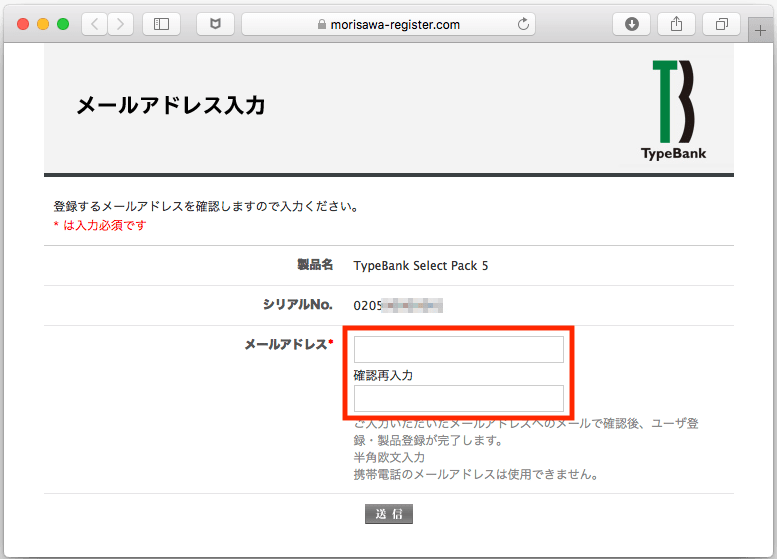Open the shield extension icon
777x559 pixels.
click(215, 24)
